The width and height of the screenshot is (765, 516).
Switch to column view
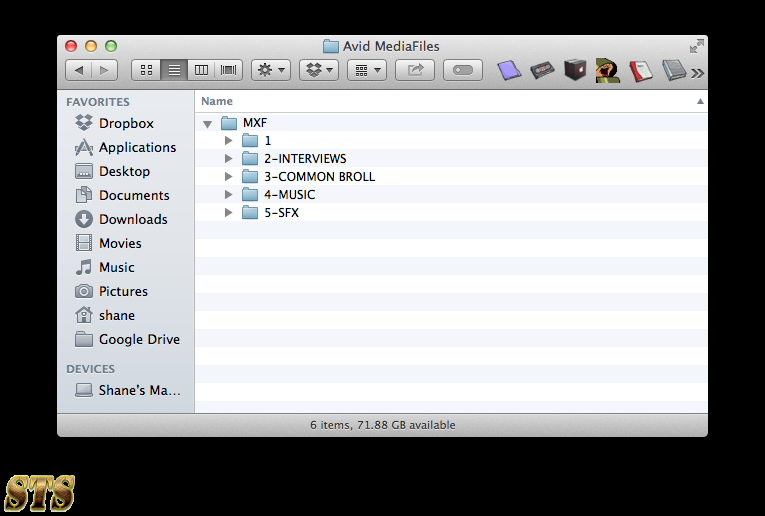(x=201, y=70)
